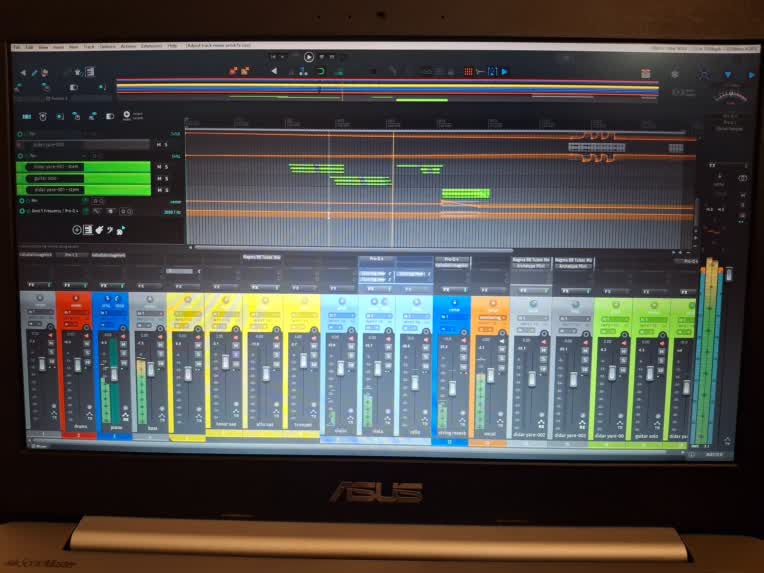Mute the drums mixer strip
This screenshot has height=573, width=764.
(x=87, y=344)
